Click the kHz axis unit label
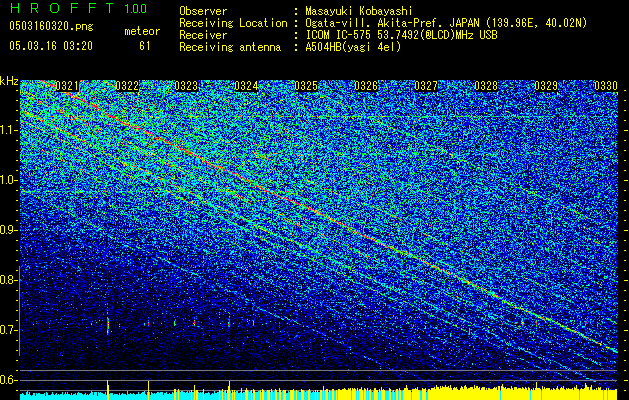 [x=9, y=81]
